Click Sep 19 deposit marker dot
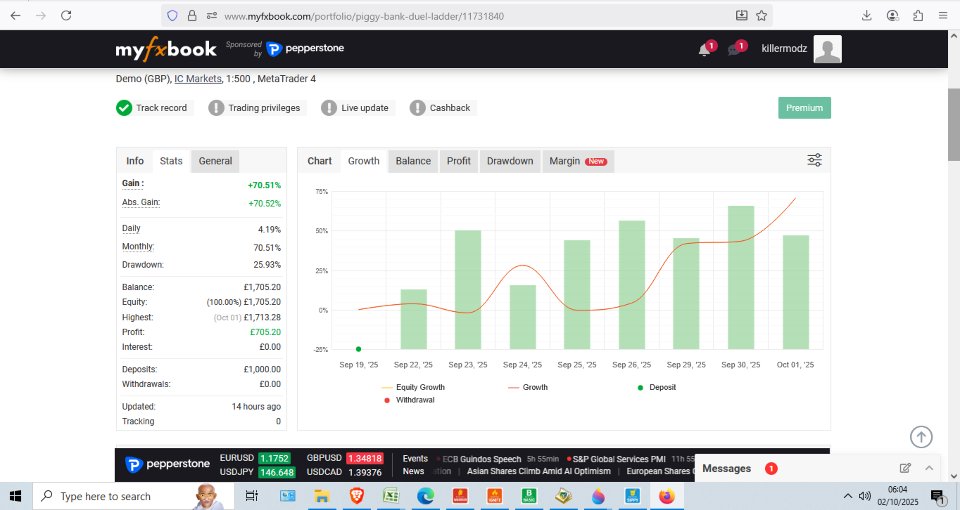 [359, 349]
